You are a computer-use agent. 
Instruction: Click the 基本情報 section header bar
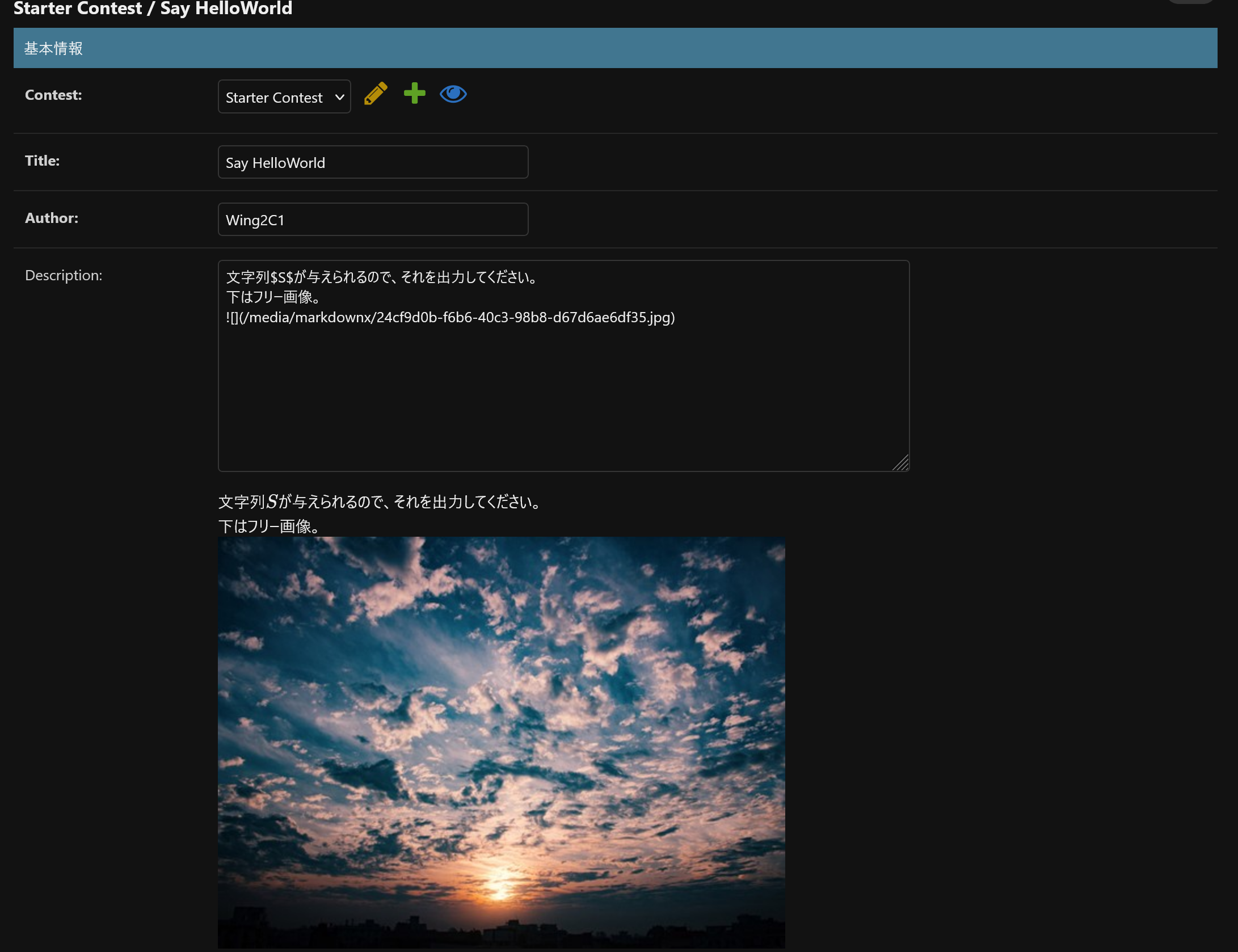tap(615, 48)
